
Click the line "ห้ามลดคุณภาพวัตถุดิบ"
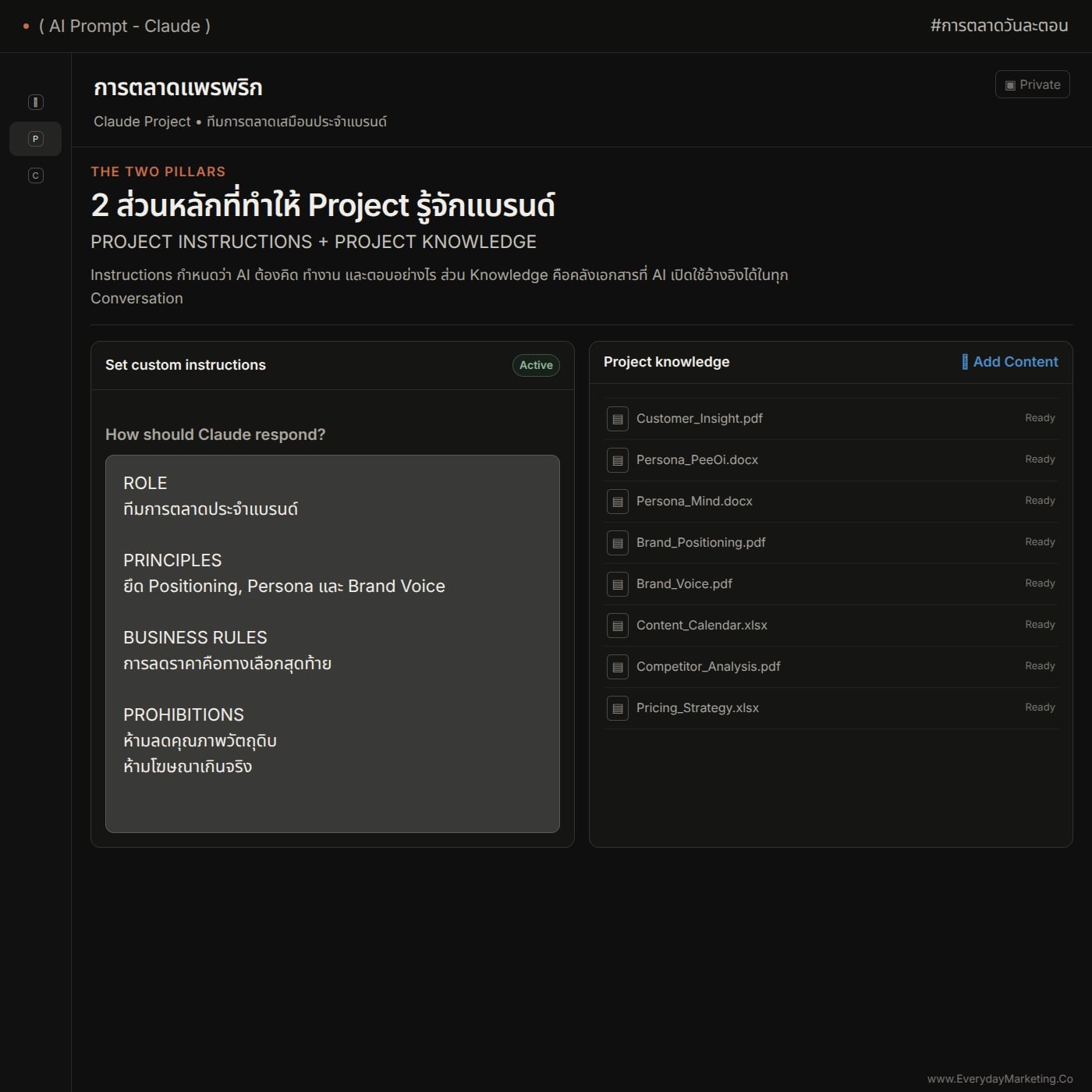(x=200, y=741)
